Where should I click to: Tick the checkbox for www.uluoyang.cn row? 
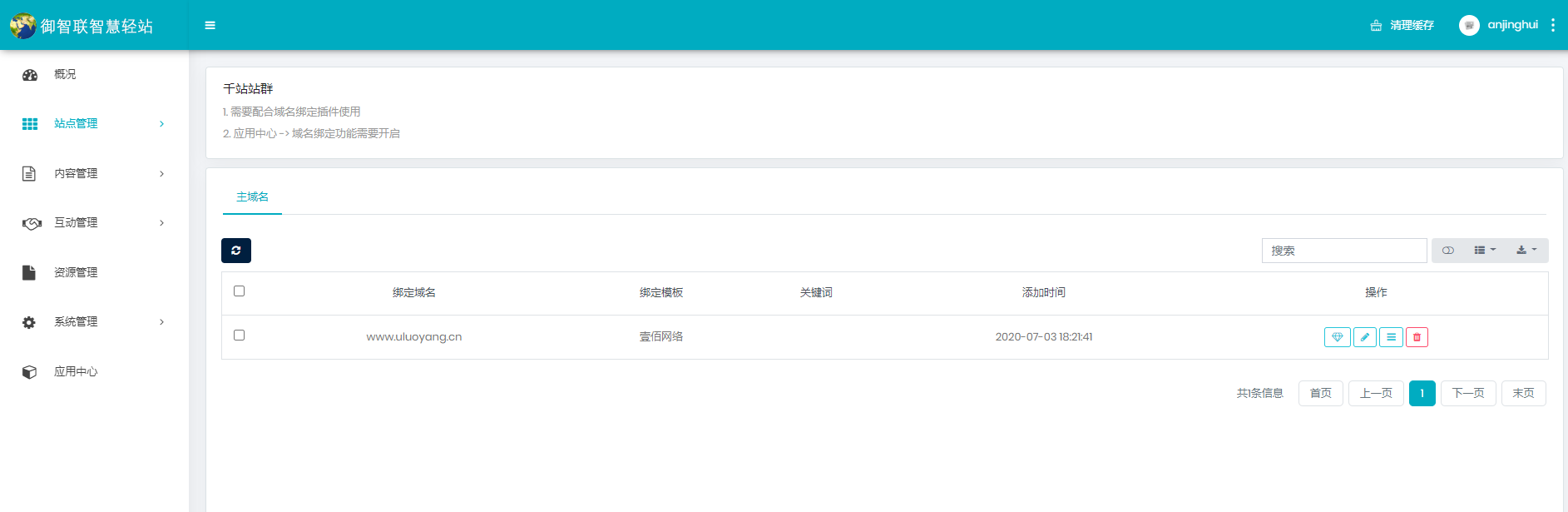coord(240,336)
